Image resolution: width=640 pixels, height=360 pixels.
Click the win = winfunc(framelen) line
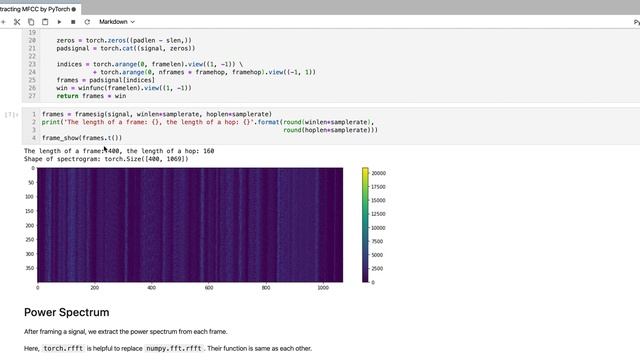pos(124,88)
